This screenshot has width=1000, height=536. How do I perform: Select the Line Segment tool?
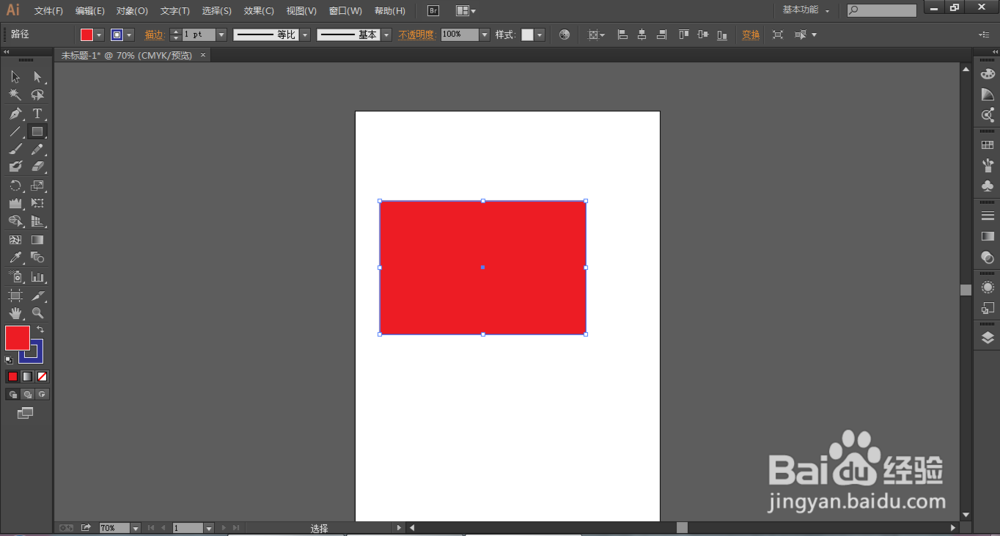click(x=16, y=131)
